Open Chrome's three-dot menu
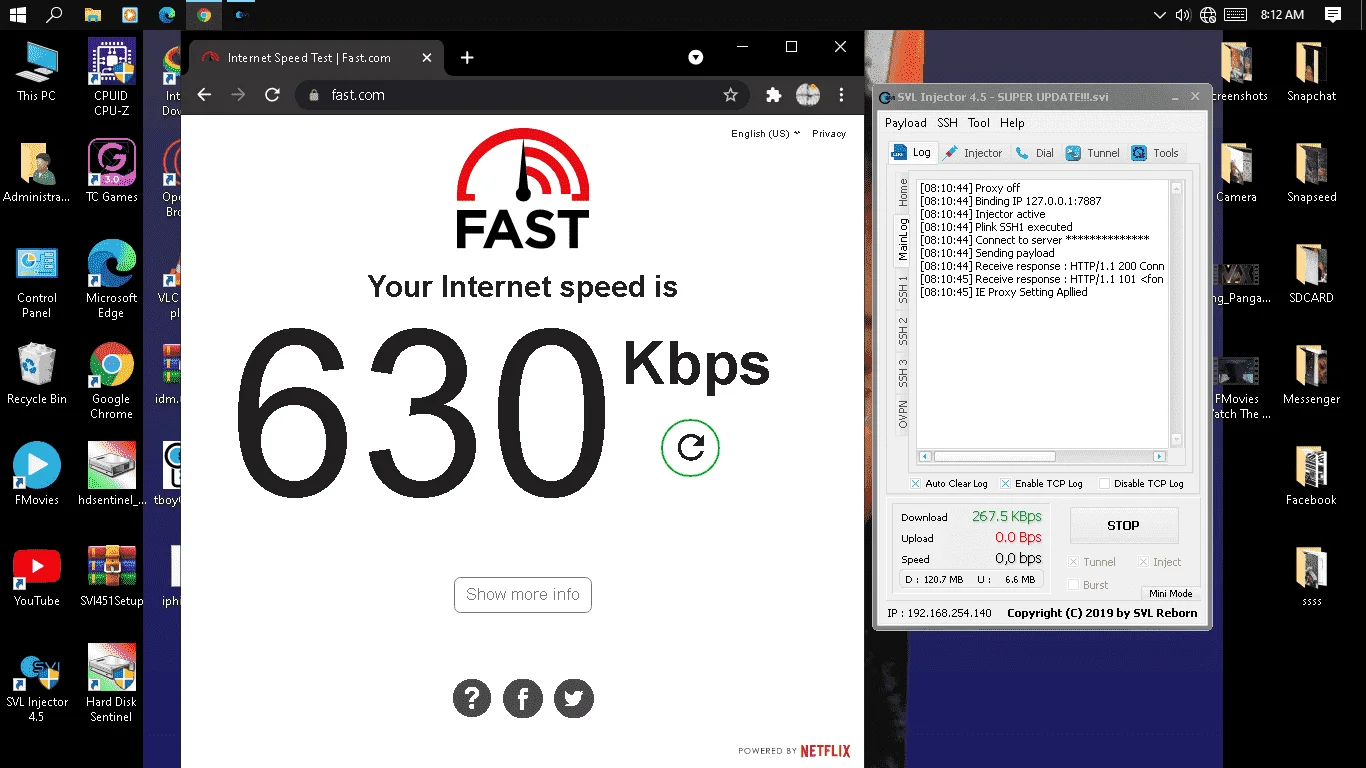Screen dimensions: 1366x768 pyautogui.click(x=841, y=95)
